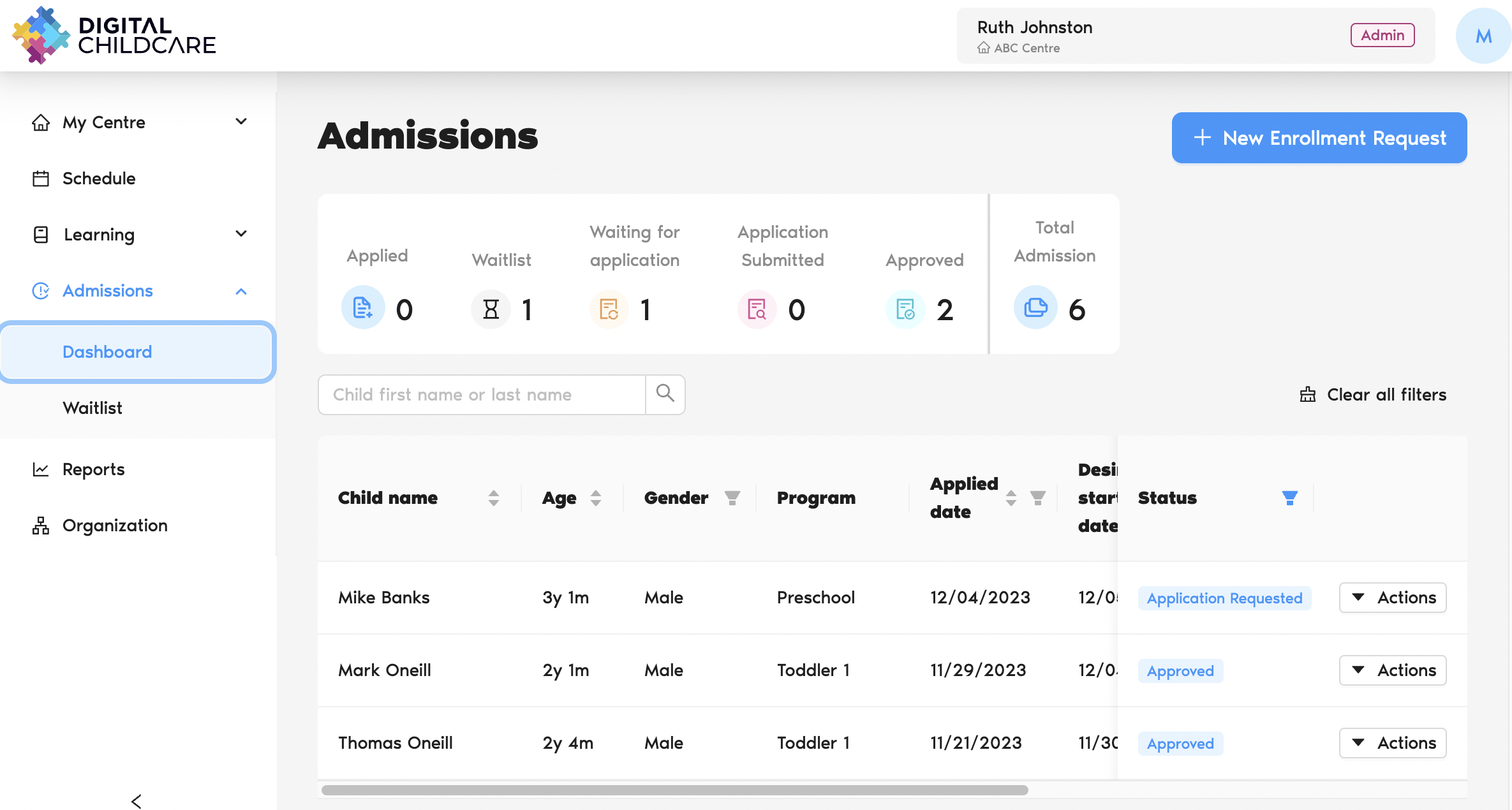Viewport: 1512px width, 810px height.
Task: Toggle sort on the Age column
Action: (595, 498)
